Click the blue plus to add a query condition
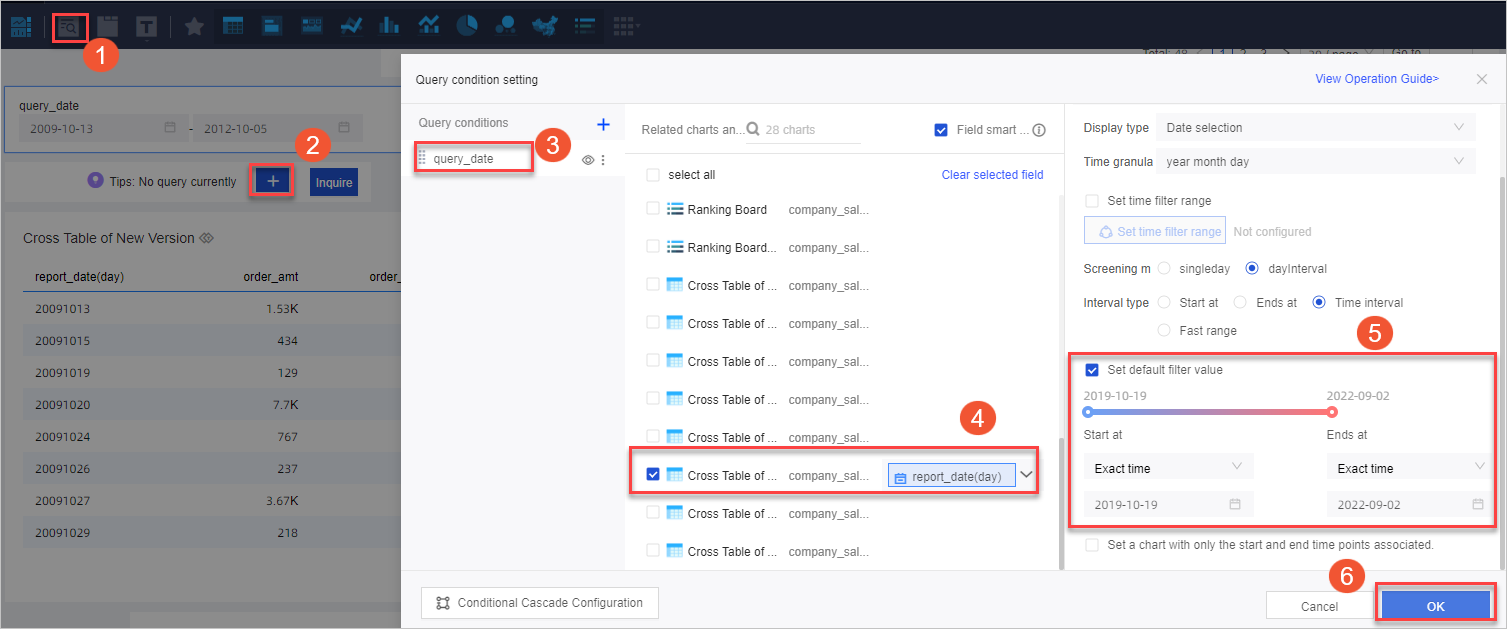The image size is (1507, 629). [603, 124]
